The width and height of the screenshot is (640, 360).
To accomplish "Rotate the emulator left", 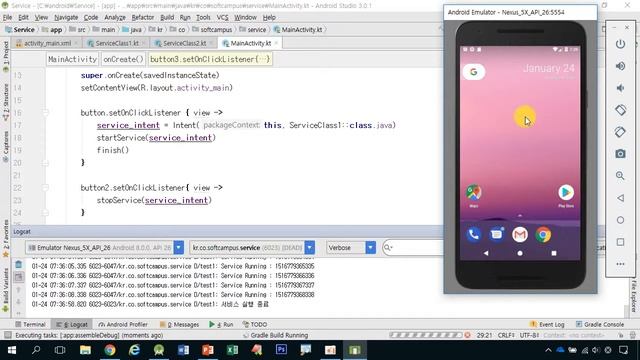I will point(620,110).
